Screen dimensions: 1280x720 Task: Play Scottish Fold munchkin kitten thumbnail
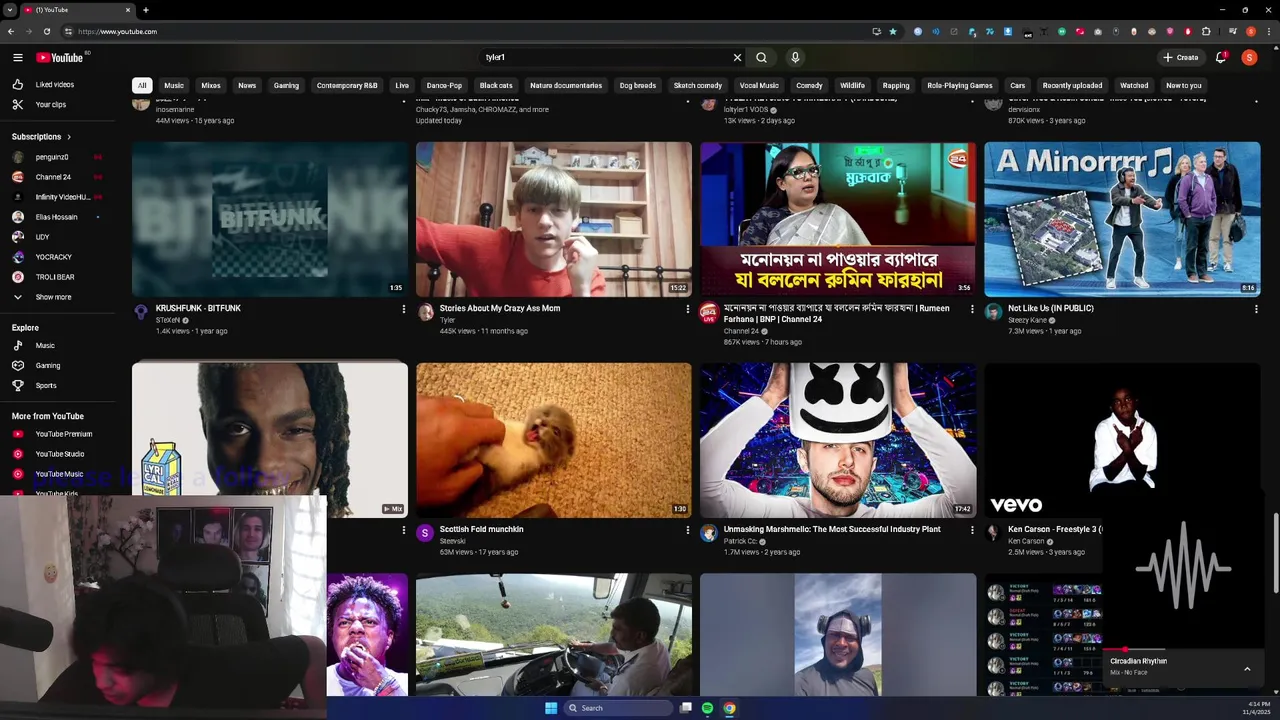(554, 440)
